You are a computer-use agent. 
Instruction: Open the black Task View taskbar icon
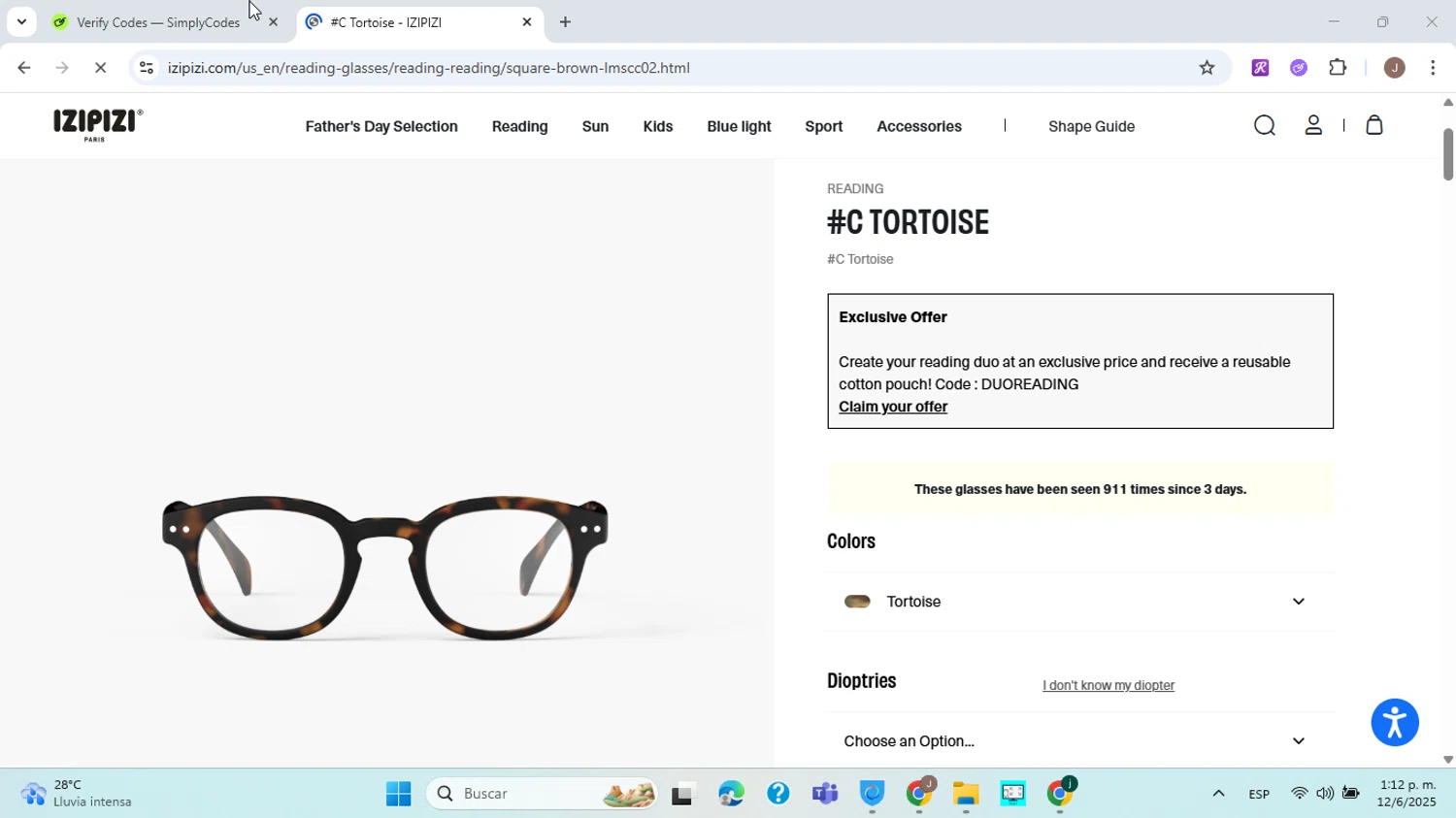(x=683, y=794)
